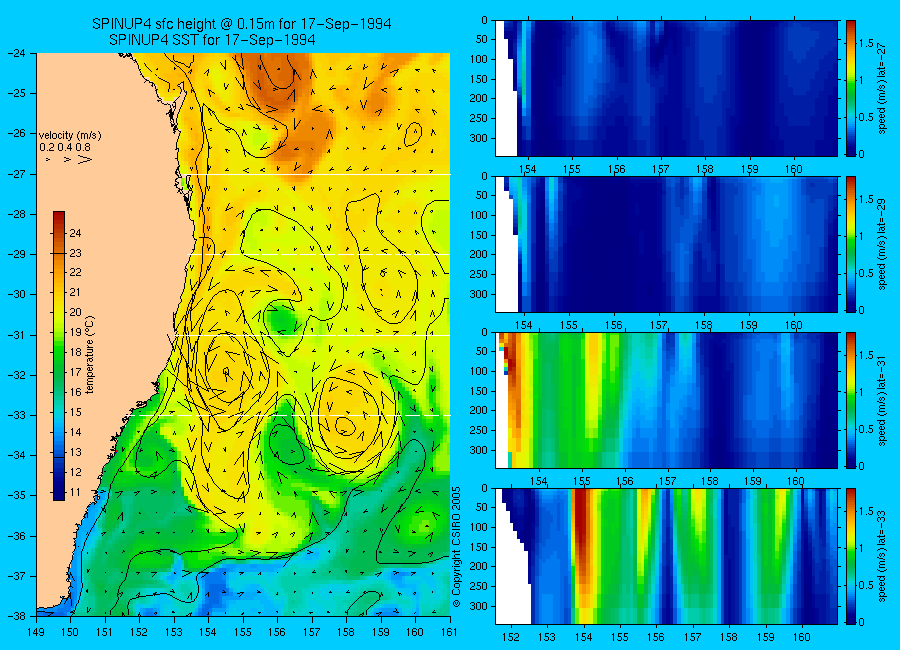The image size is (900, 650).
Task: Click the '24' tick on the temperature scale
Action: [x=75, y=233]
